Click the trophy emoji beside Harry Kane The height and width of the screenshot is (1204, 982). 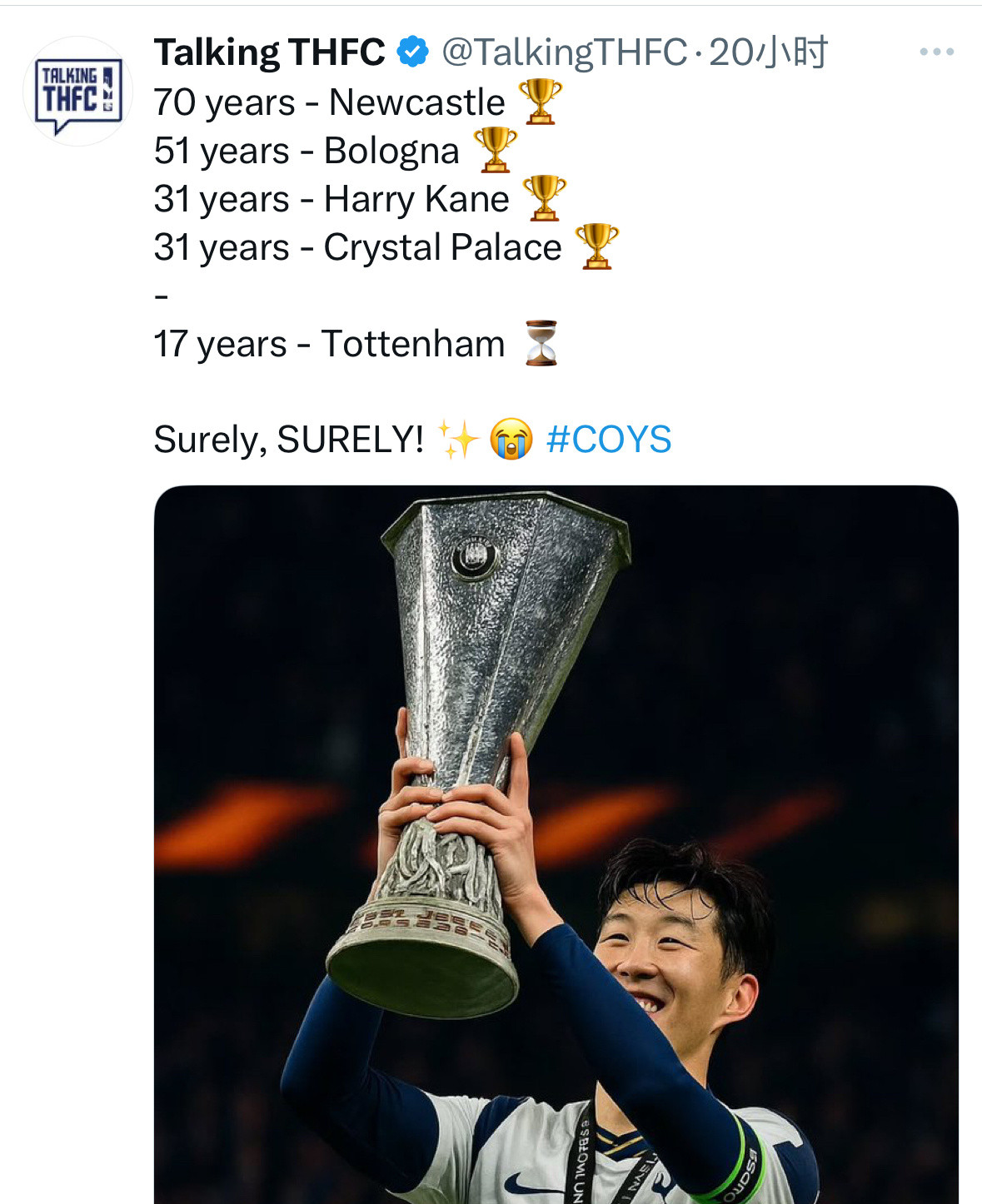[x=544, y=198]
